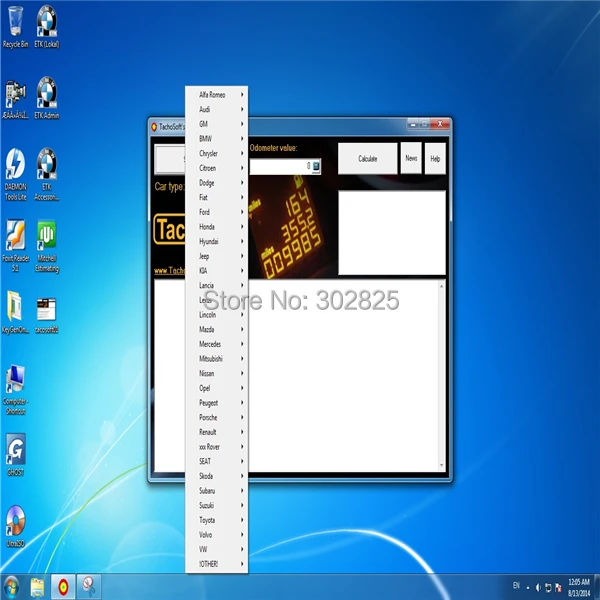The height and width of the screenshot is (600, 600).
Task: Show hidden system tray icons
Action: [528, 587]
